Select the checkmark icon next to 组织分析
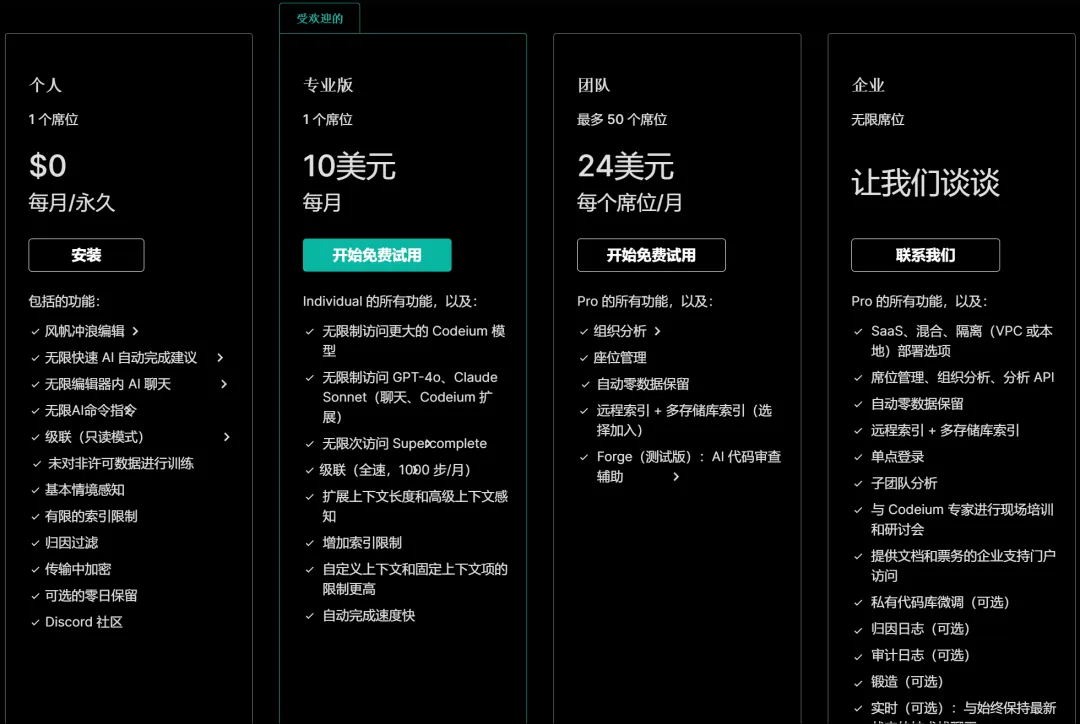The image size is (1080, 724). pyautogui.click(x=583, y=331)
